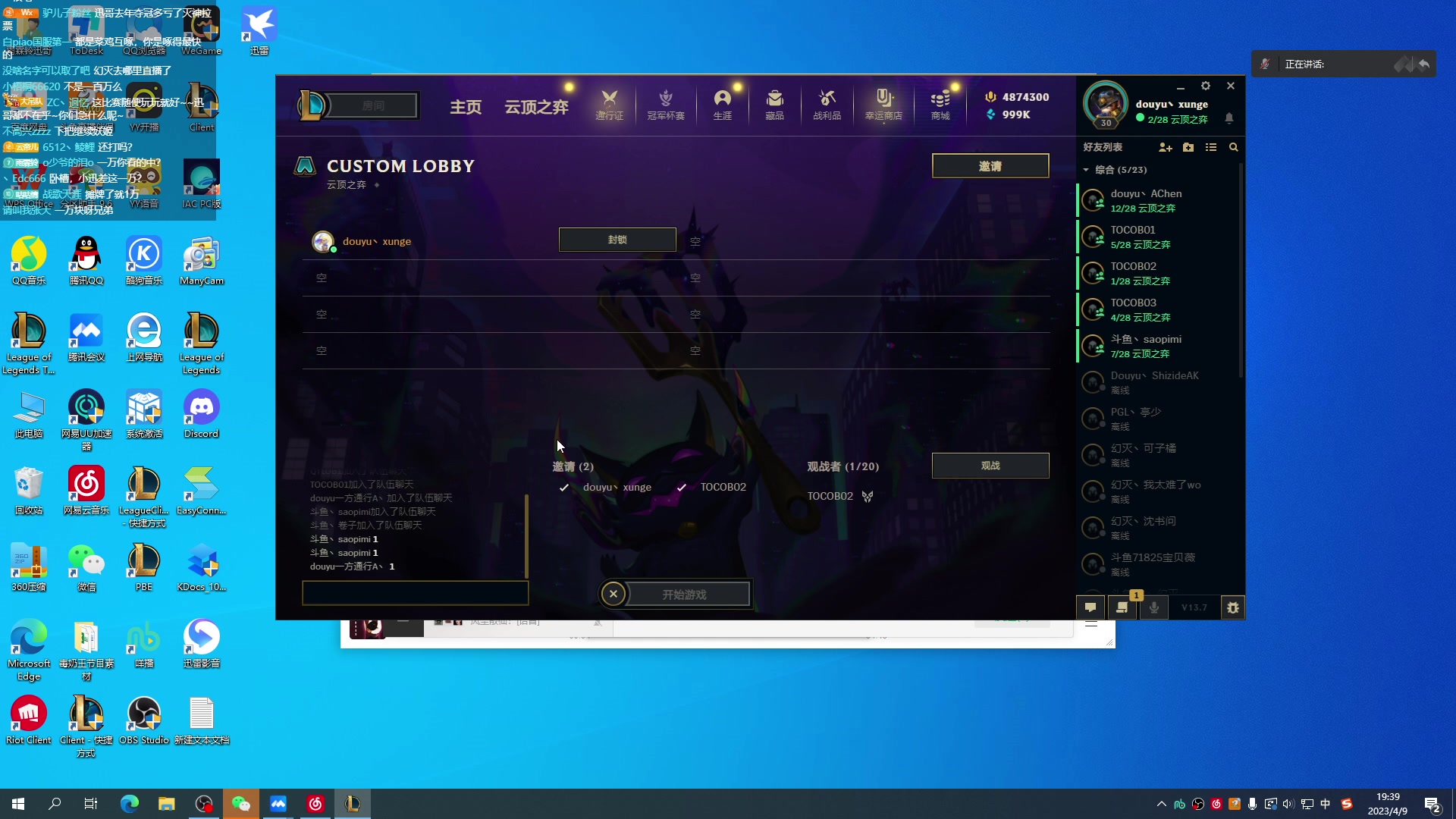Image resolution: width=1456 pixels, height=819 pixels.
Task: Click the Start Game (开始游戏) button
Action: pyautogui.click(x=685, y=595)
